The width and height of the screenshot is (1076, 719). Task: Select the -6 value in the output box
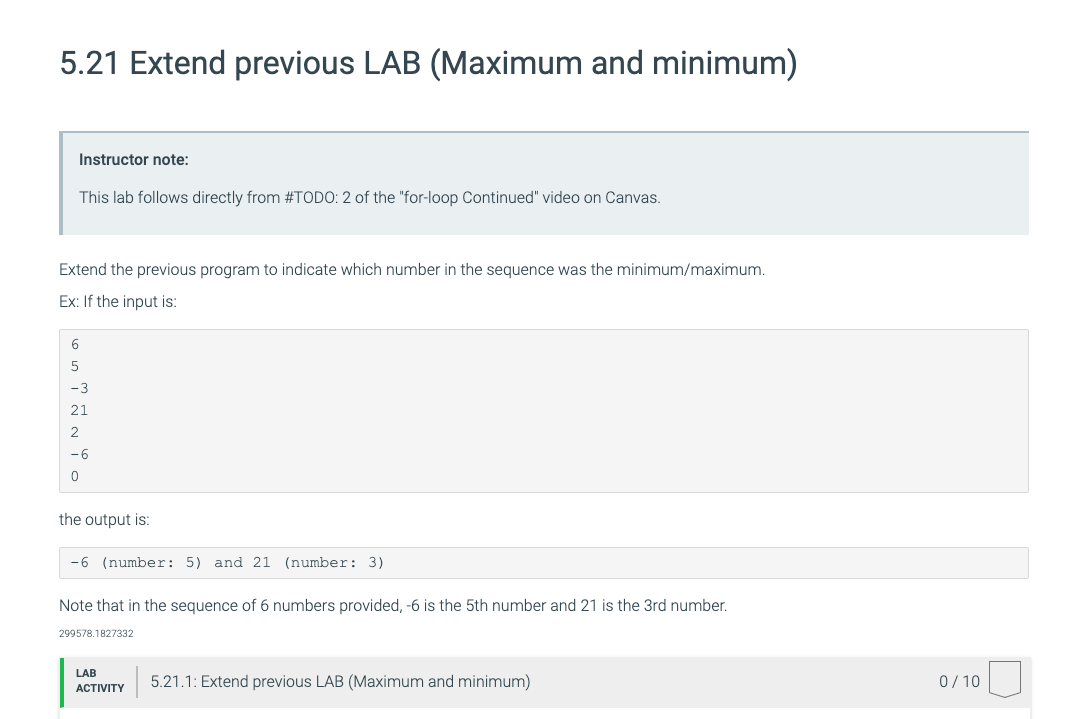tap(78, 562)
